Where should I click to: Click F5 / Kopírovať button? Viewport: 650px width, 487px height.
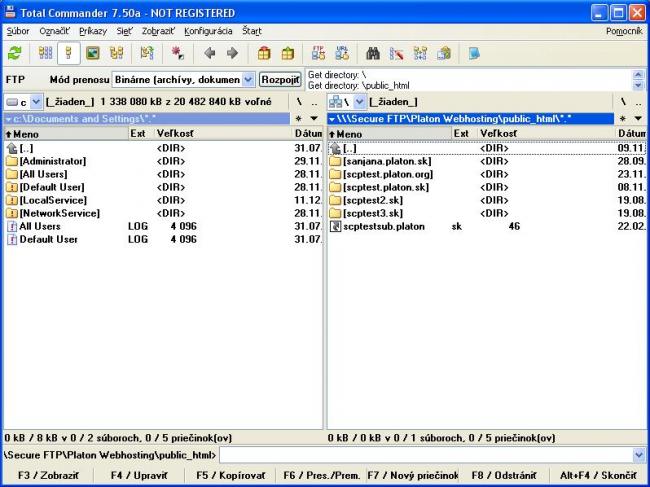(230, 475)
